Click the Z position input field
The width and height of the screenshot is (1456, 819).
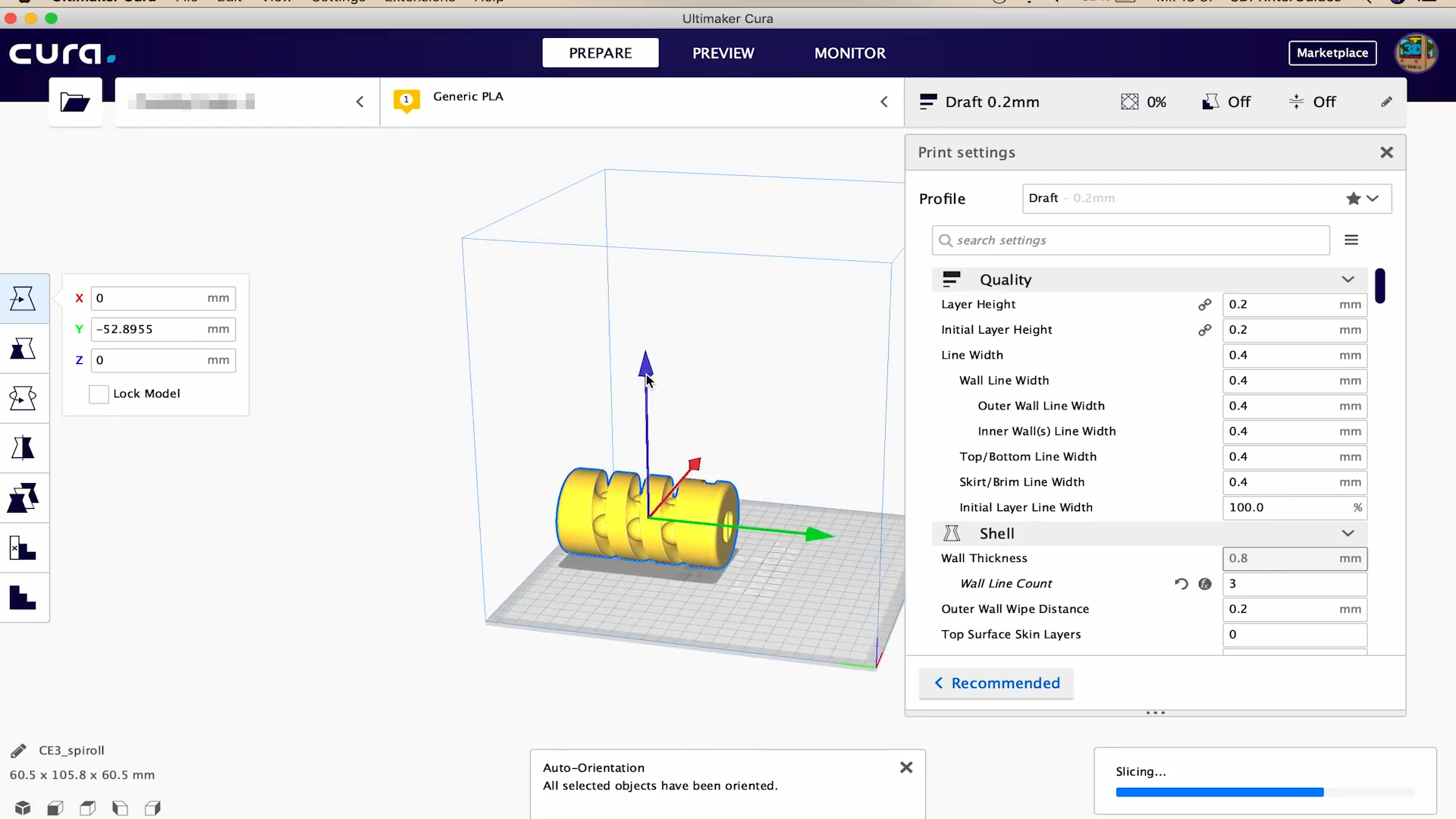click(163, 360)
